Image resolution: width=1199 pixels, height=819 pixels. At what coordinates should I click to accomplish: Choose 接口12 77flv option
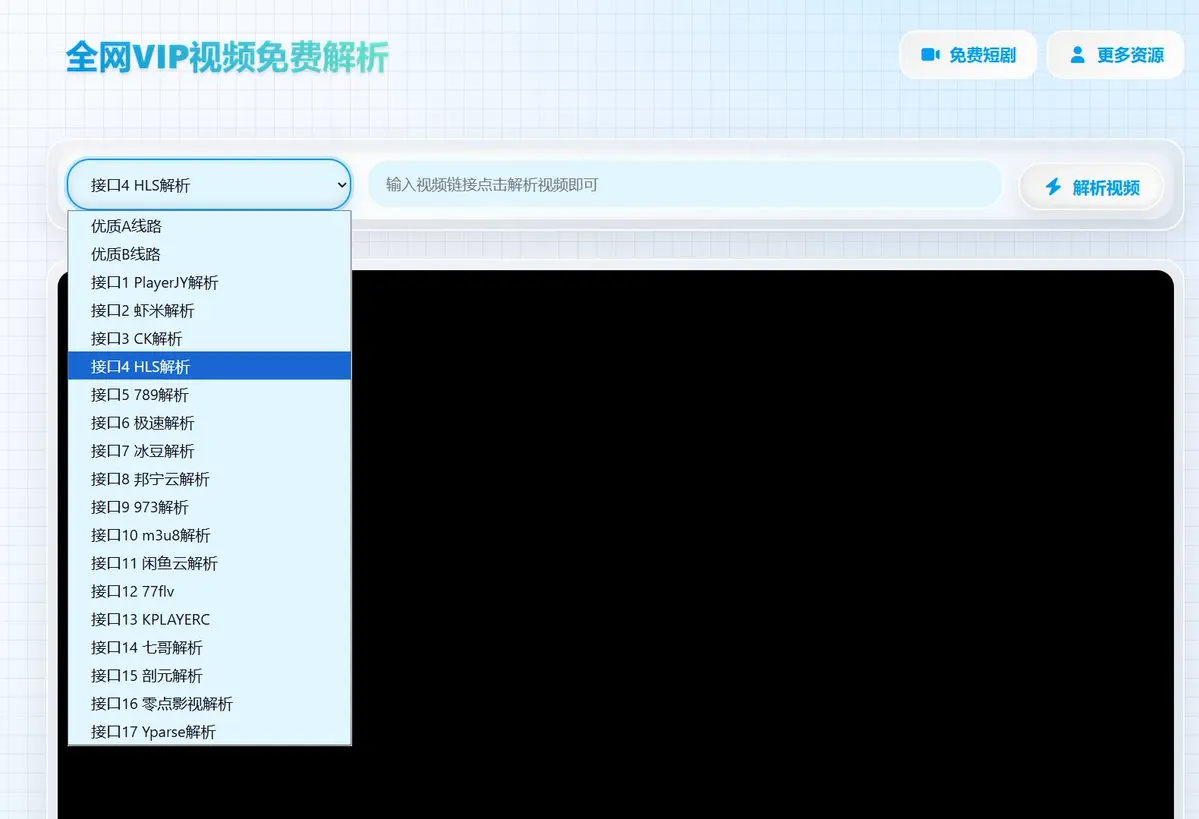click(210, 591)
